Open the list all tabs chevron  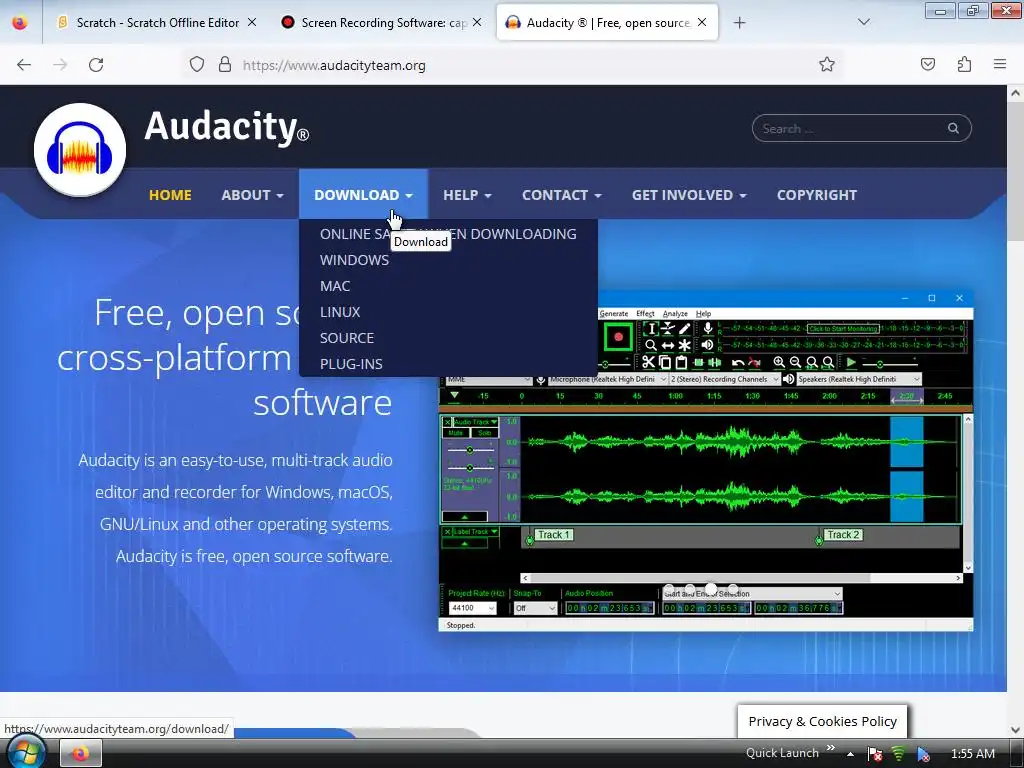(863, 22)
